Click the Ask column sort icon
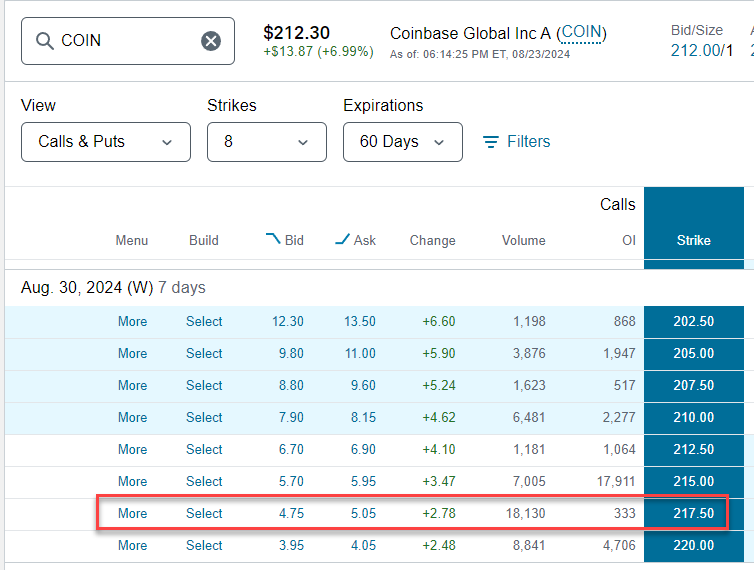Viewport: 754px width, 570px height. 342,239
